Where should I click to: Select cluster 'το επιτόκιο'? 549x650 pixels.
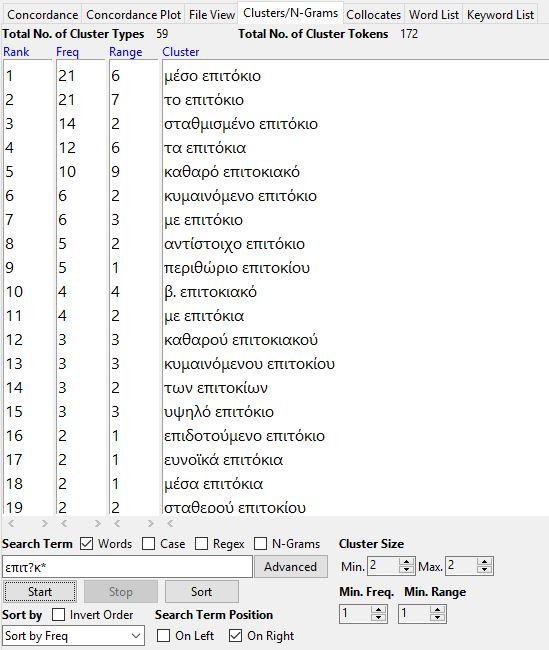point(204,100)
